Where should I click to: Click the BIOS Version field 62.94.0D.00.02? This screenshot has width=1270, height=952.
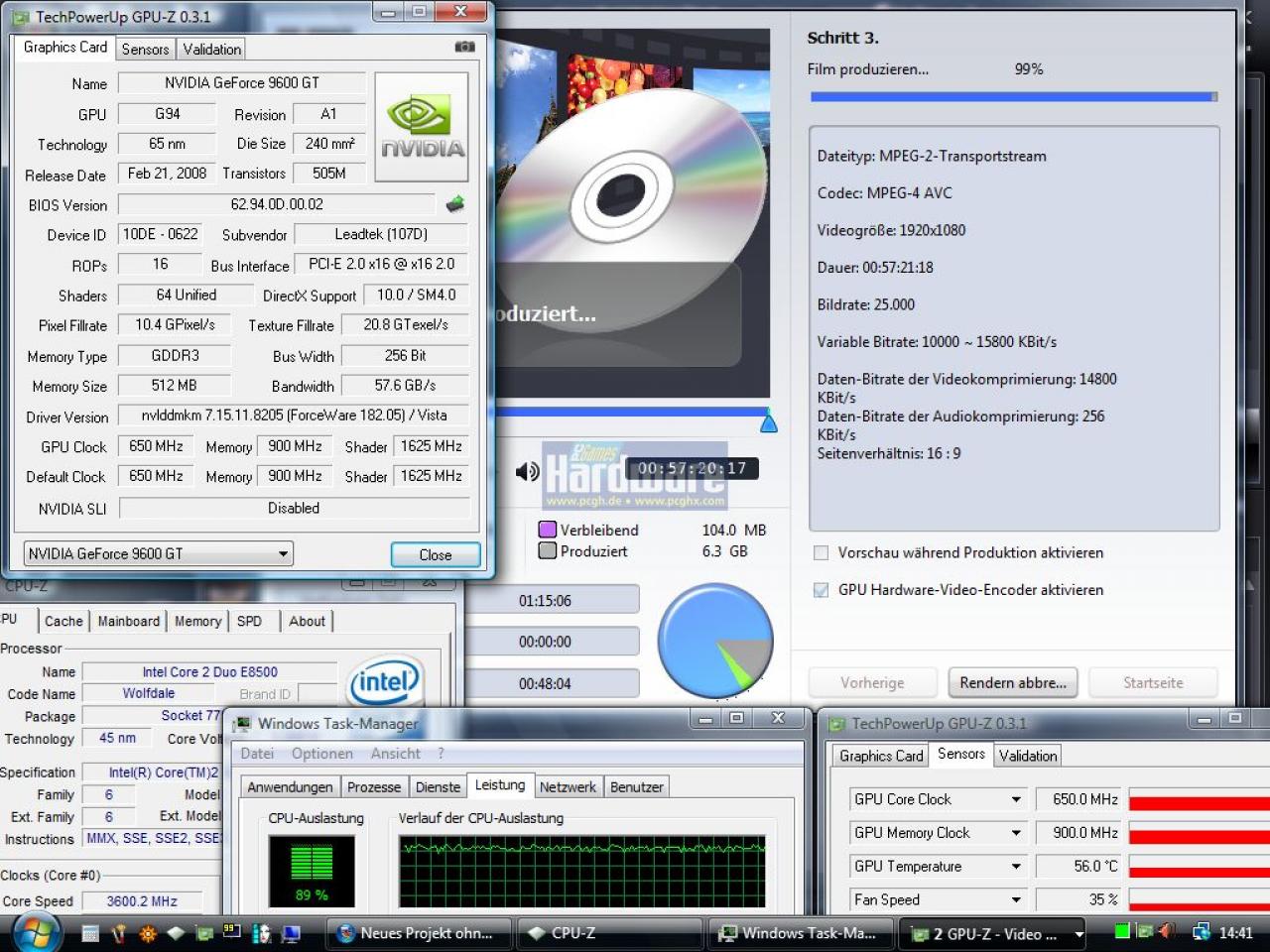point(277,204)
